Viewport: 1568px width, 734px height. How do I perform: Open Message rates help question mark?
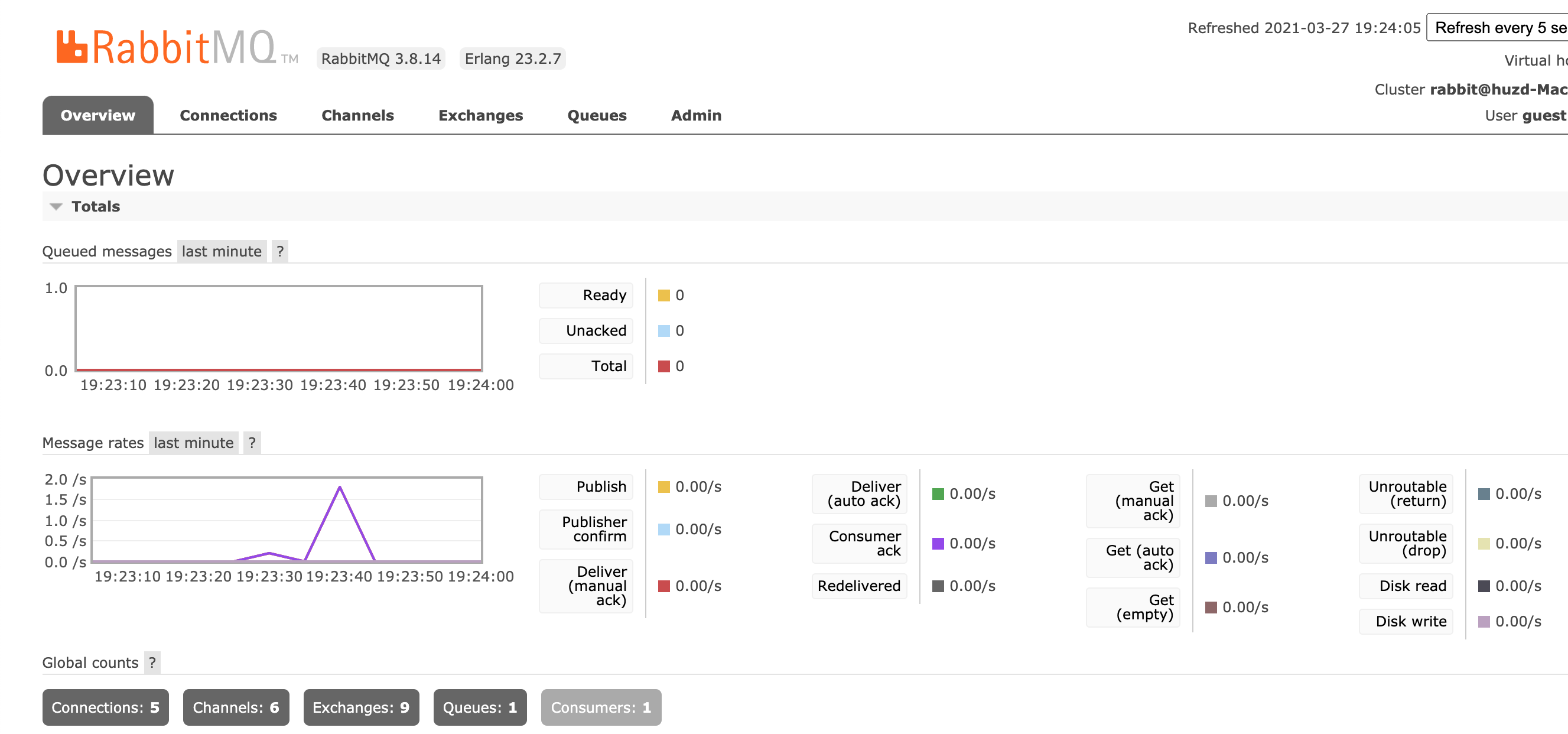(252, 443)
